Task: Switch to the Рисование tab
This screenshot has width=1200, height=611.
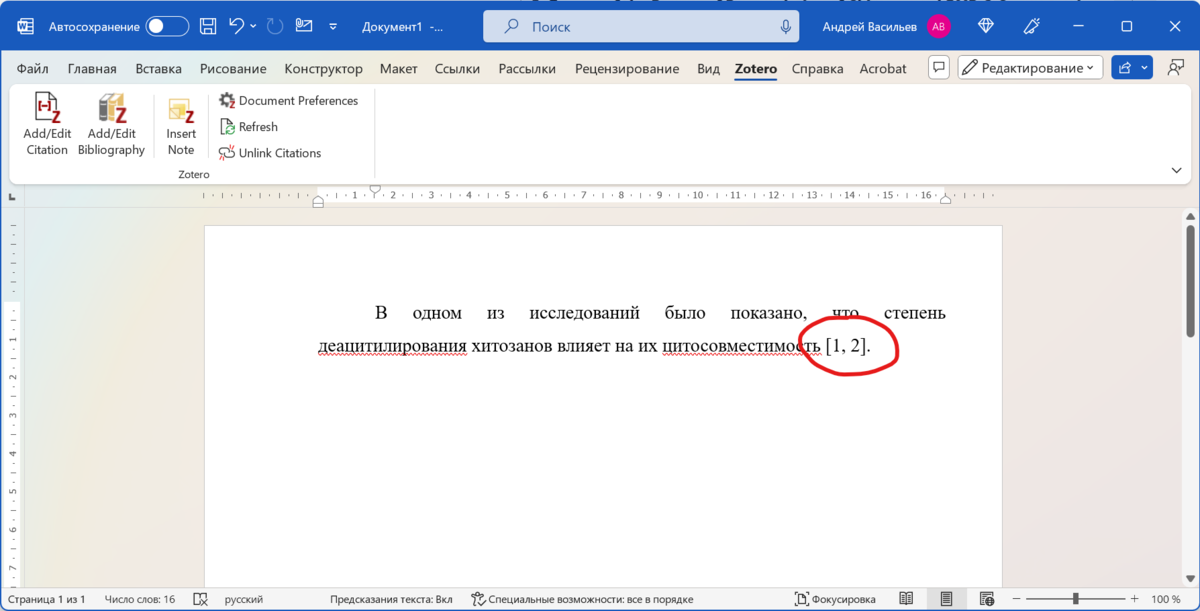Action: coord(233,69)
